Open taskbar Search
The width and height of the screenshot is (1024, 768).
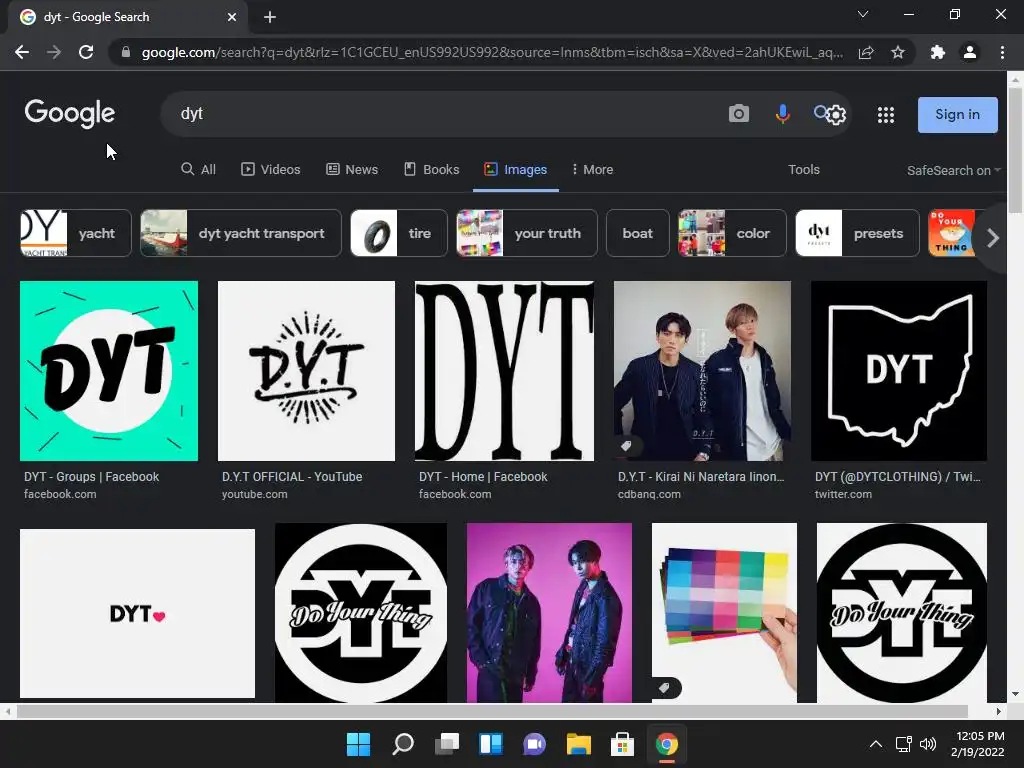[x=402, y=744]
